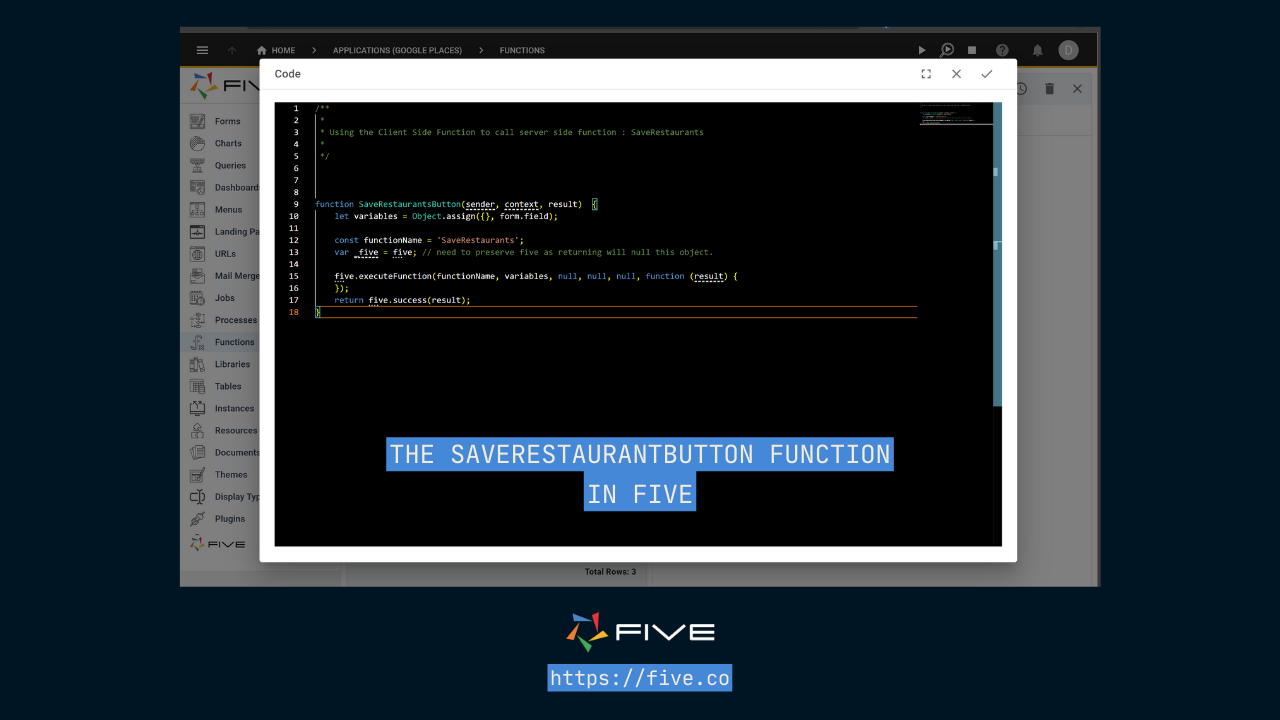Run with inspector using the debug play icon
This screenshot has width=1280, height=720.
[x=946, y=50]
